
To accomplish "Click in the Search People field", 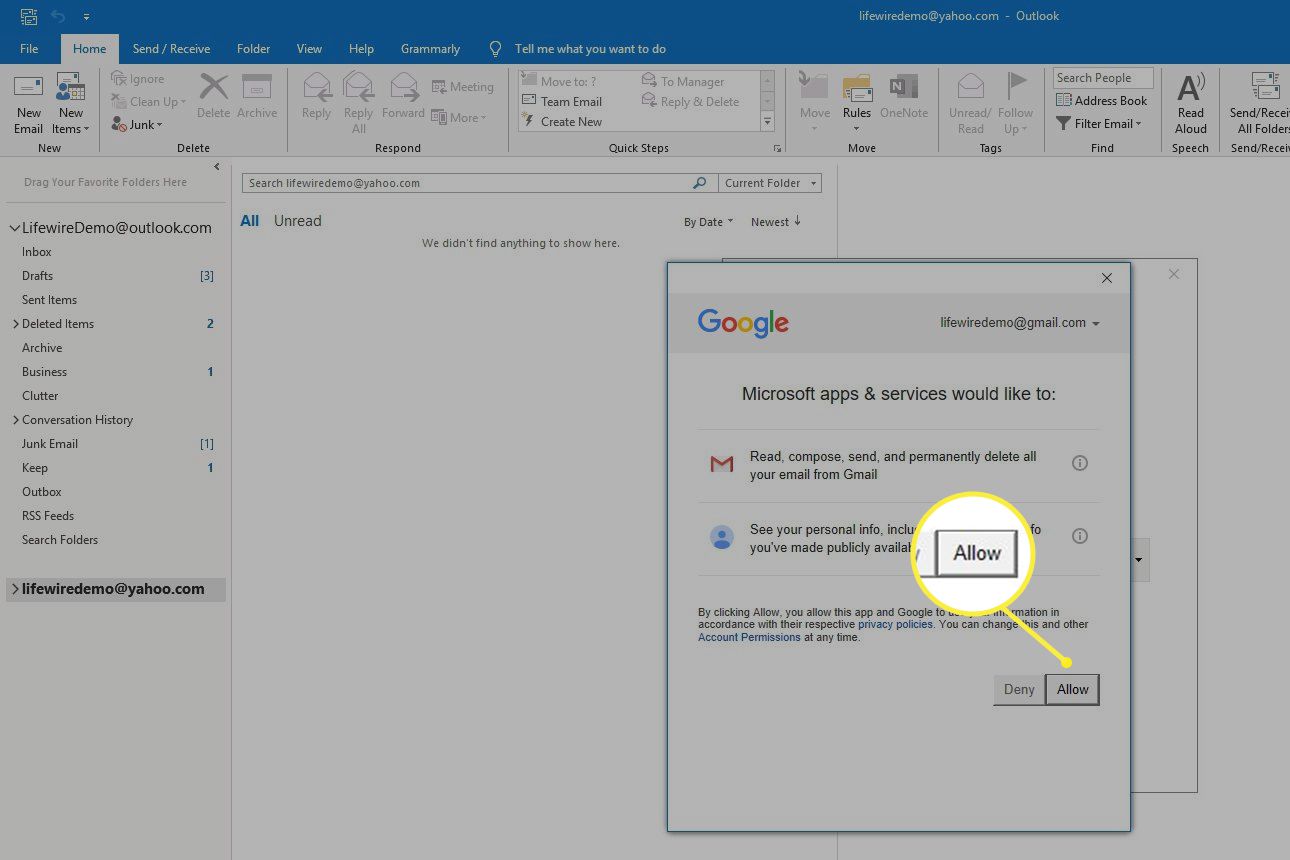I will [1103, 78].
